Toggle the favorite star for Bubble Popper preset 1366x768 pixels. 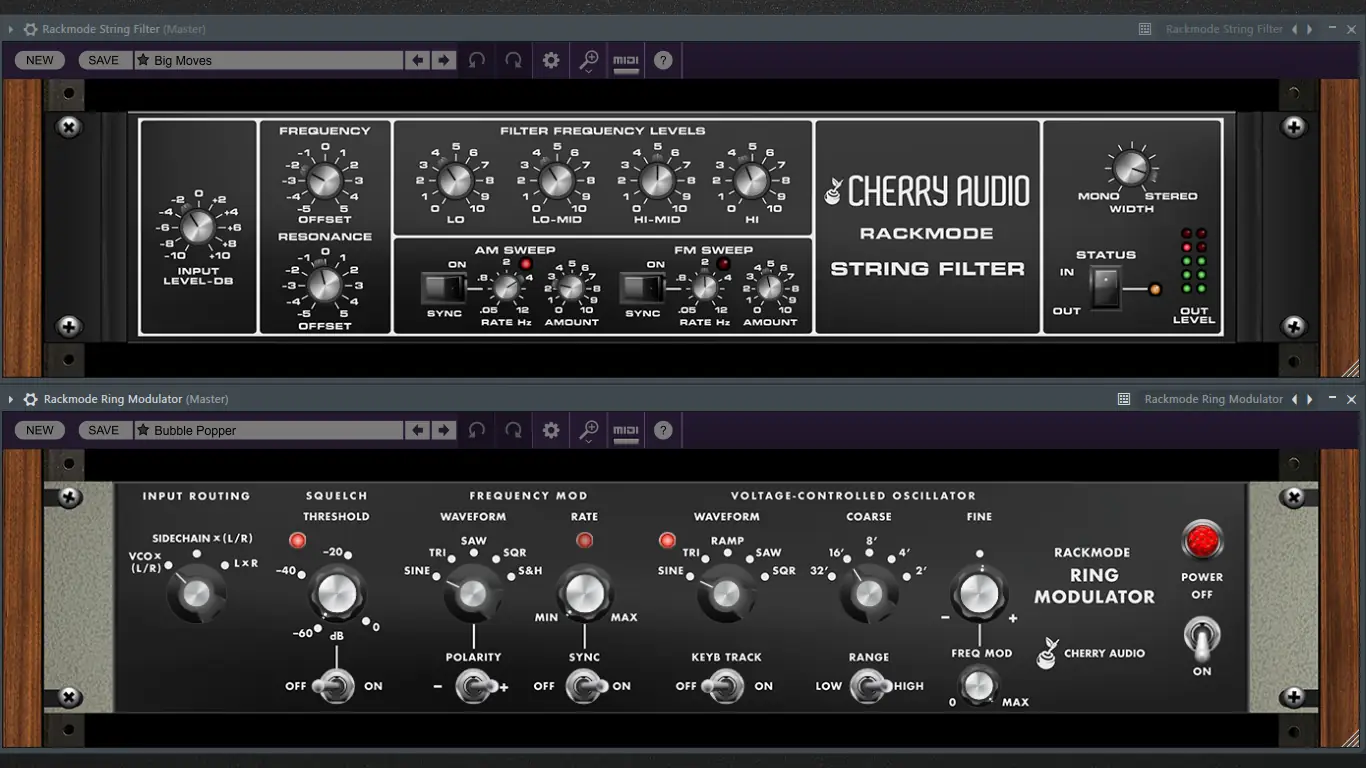point(143,430)
